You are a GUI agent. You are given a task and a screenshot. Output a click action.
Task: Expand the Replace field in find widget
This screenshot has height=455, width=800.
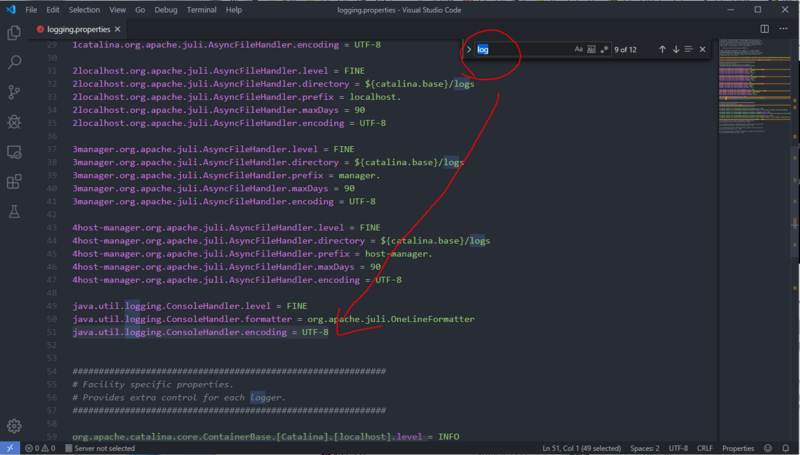coord(468,49)
